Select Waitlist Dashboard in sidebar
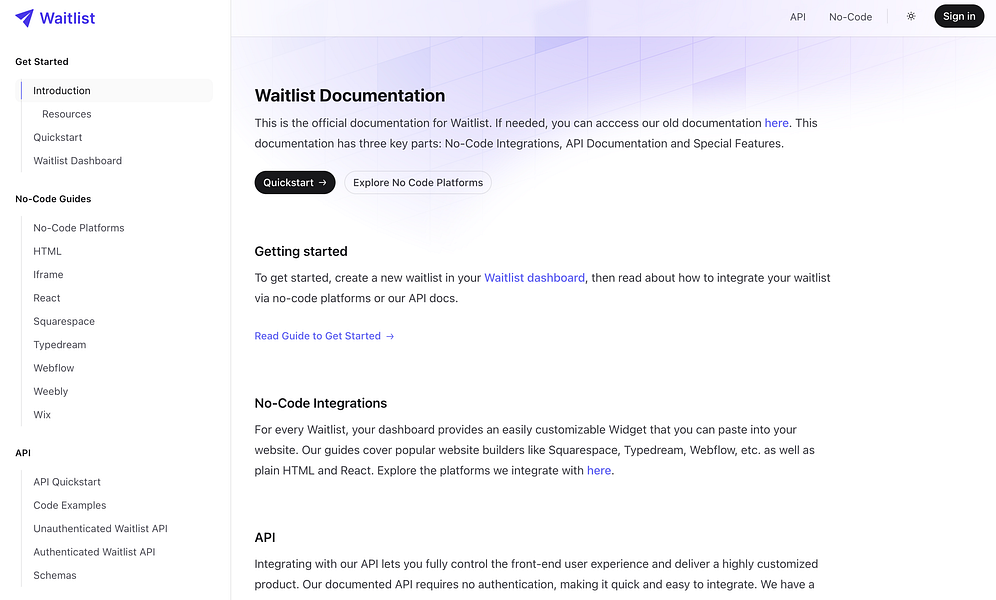Viewport: 996px width, 600px height. pyautogui.click(x=77, y=160)
